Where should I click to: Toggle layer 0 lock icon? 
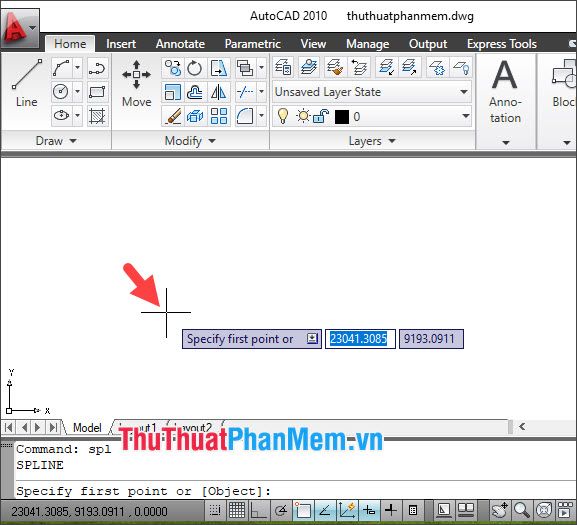point(321,117)
